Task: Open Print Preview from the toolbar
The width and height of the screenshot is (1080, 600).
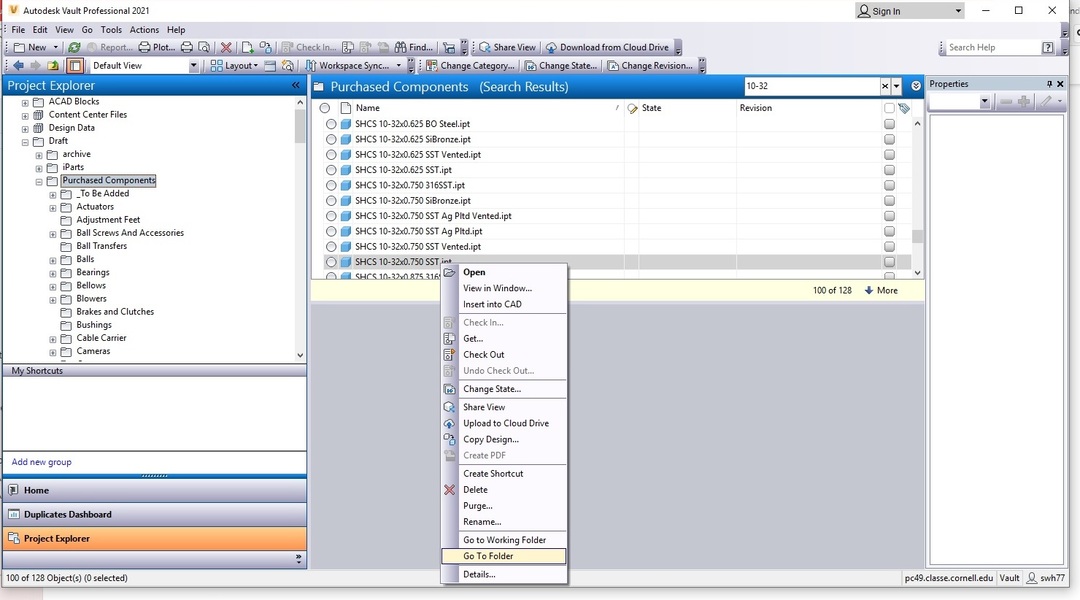Action: [x=204, y=48]
